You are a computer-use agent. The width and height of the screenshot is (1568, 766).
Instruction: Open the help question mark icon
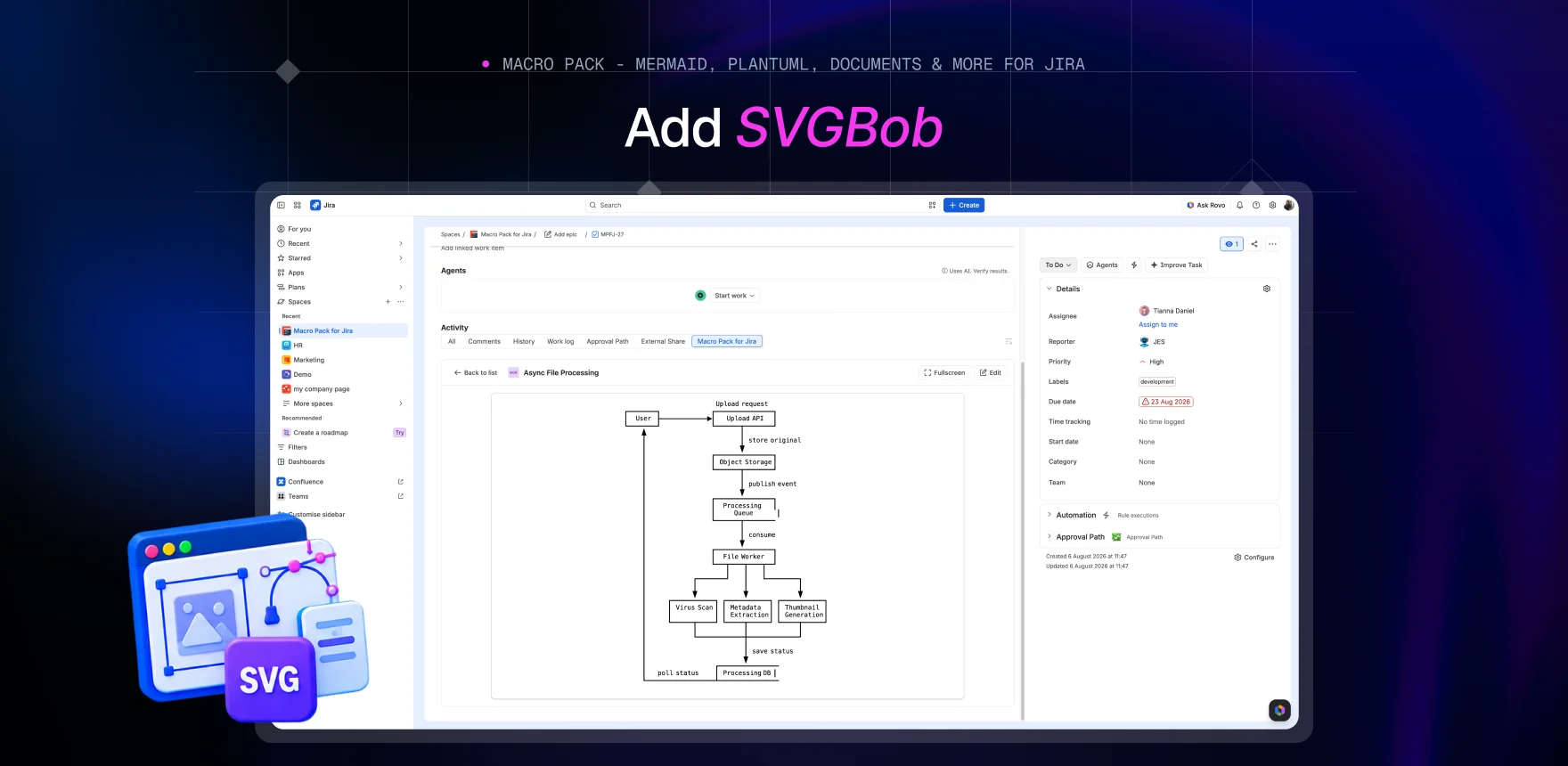1256,205
